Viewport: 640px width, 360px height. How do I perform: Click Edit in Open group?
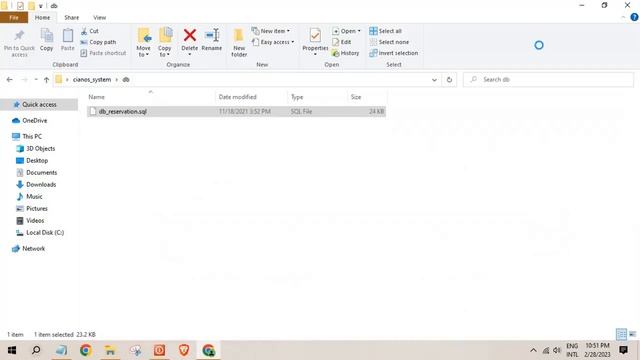342,42
